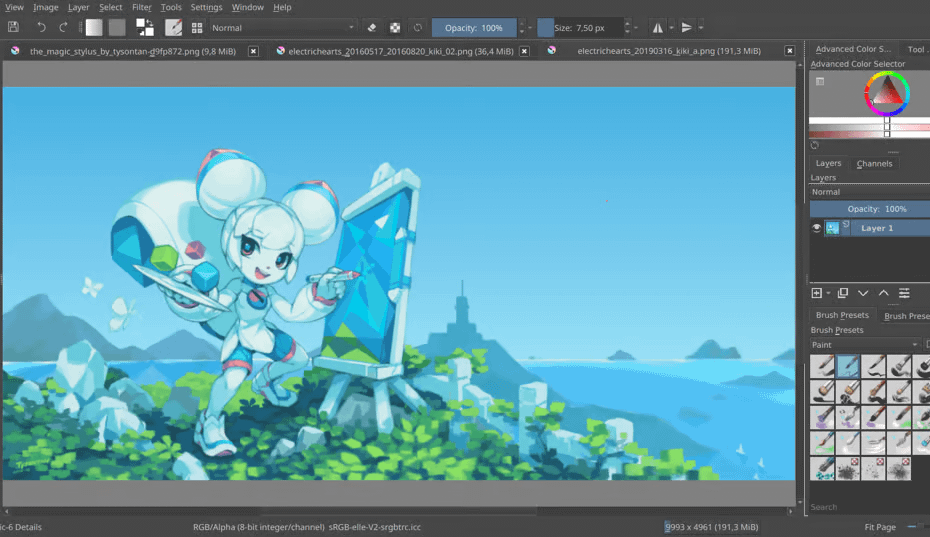Open the Paint brush tag dropdown
Screen dimensions: 930x537
point(865,345)
